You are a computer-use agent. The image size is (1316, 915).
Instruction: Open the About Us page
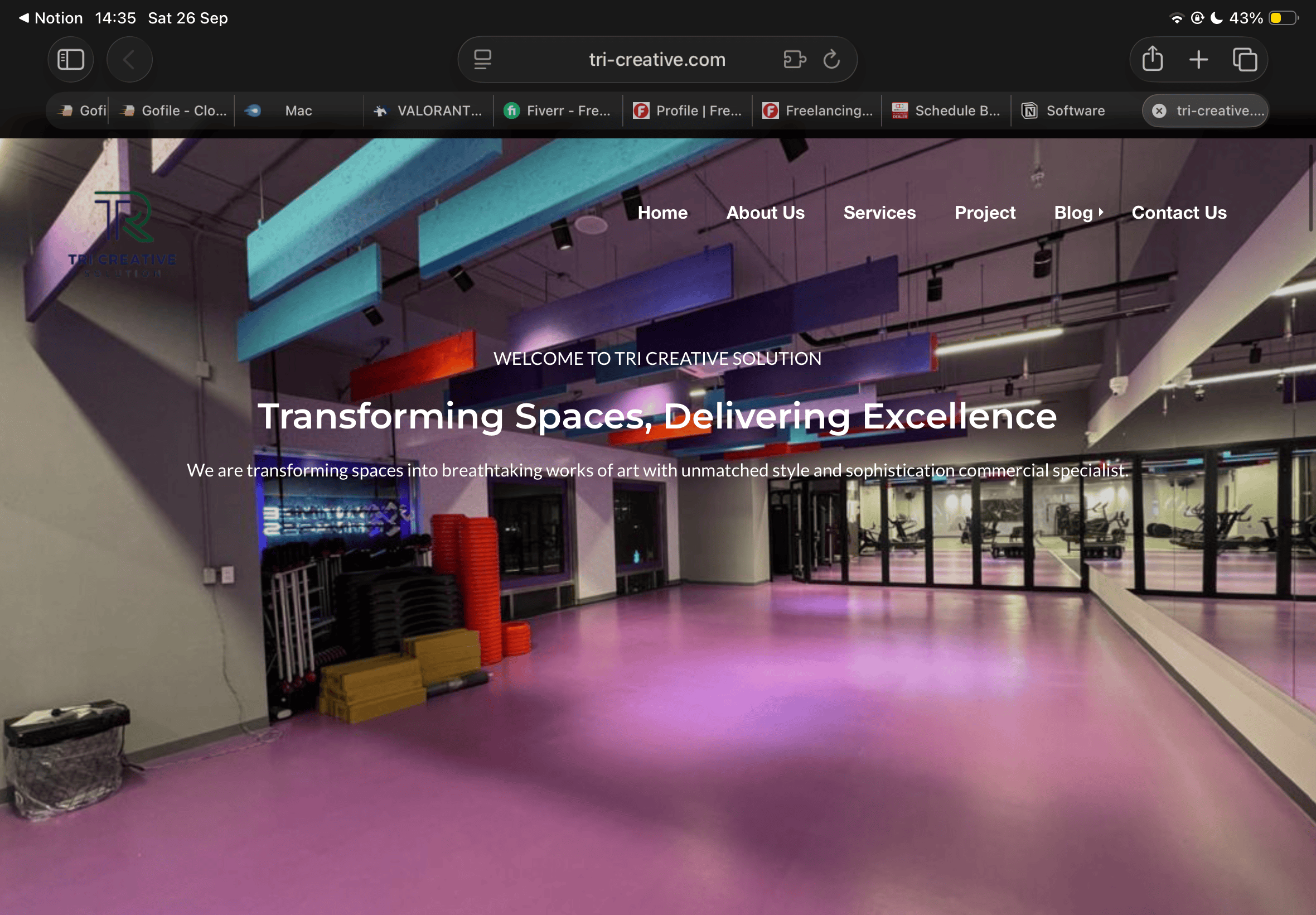coord(766,213)
